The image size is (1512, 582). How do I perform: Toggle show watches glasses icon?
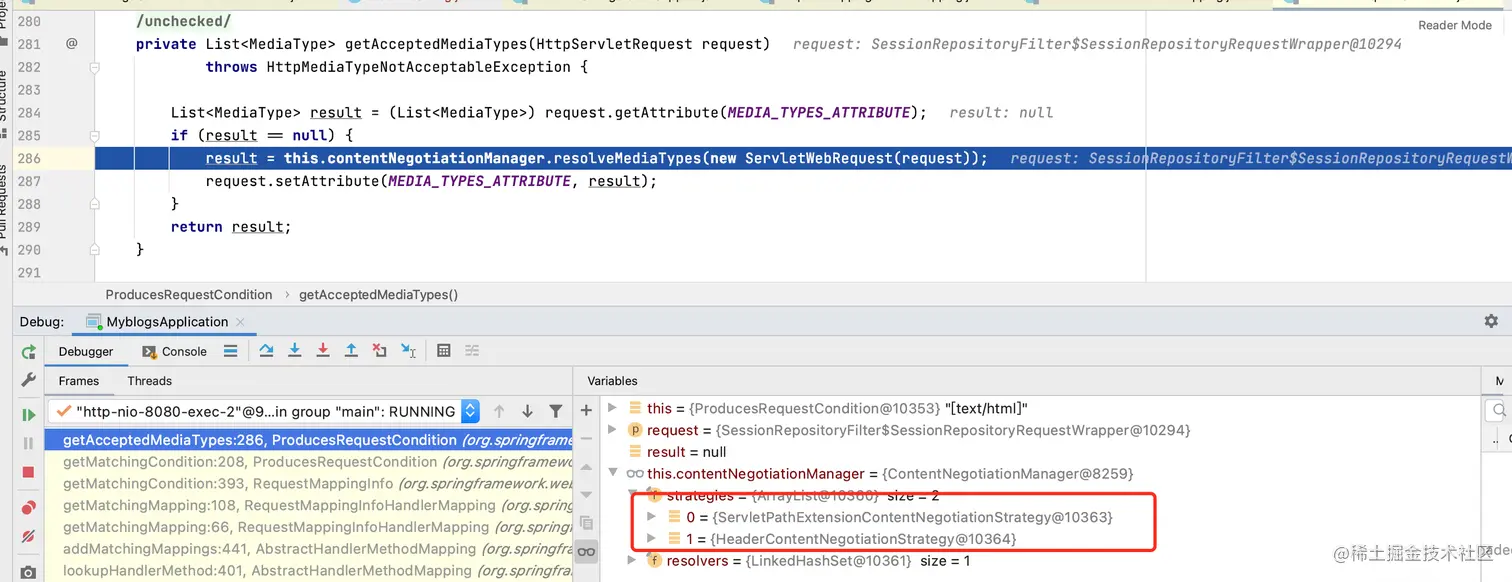586,552
